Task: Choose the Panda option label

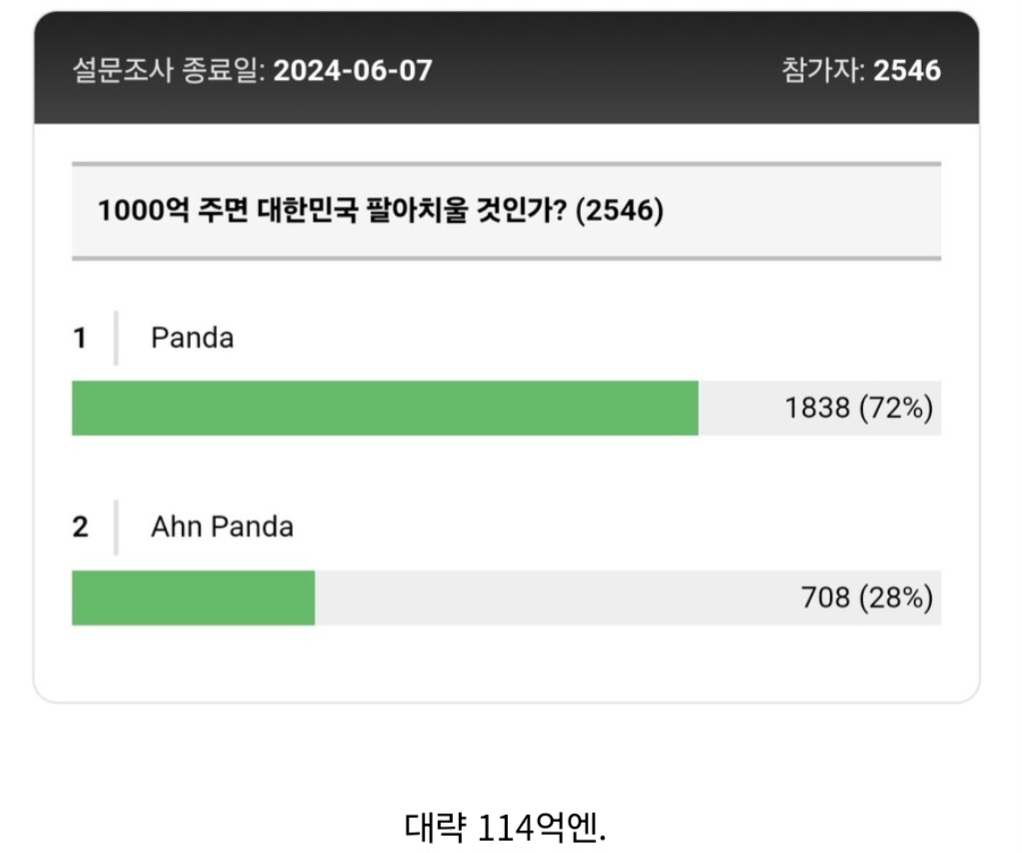Action: pyautogui.click(x=192, y=338)
